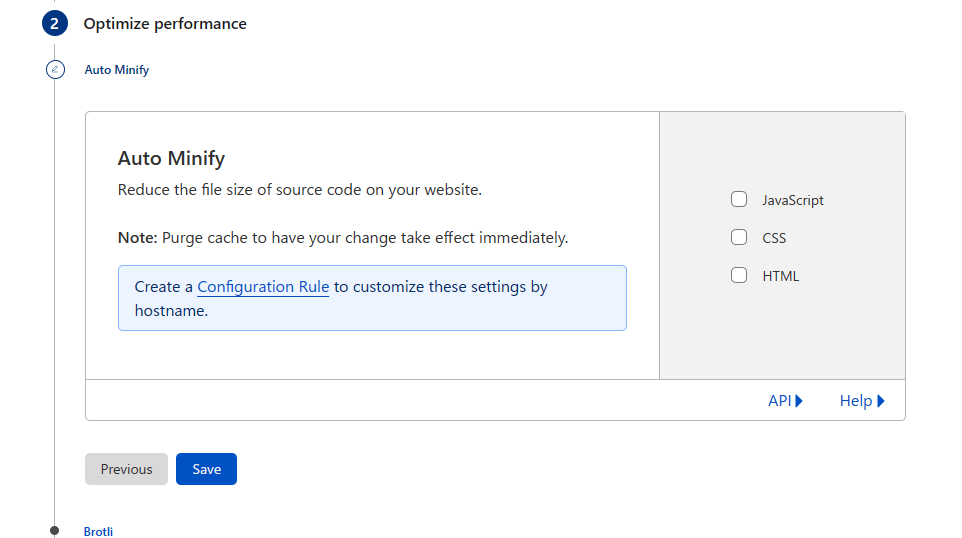Click the triangle arrow beside Help

(881, 401)
